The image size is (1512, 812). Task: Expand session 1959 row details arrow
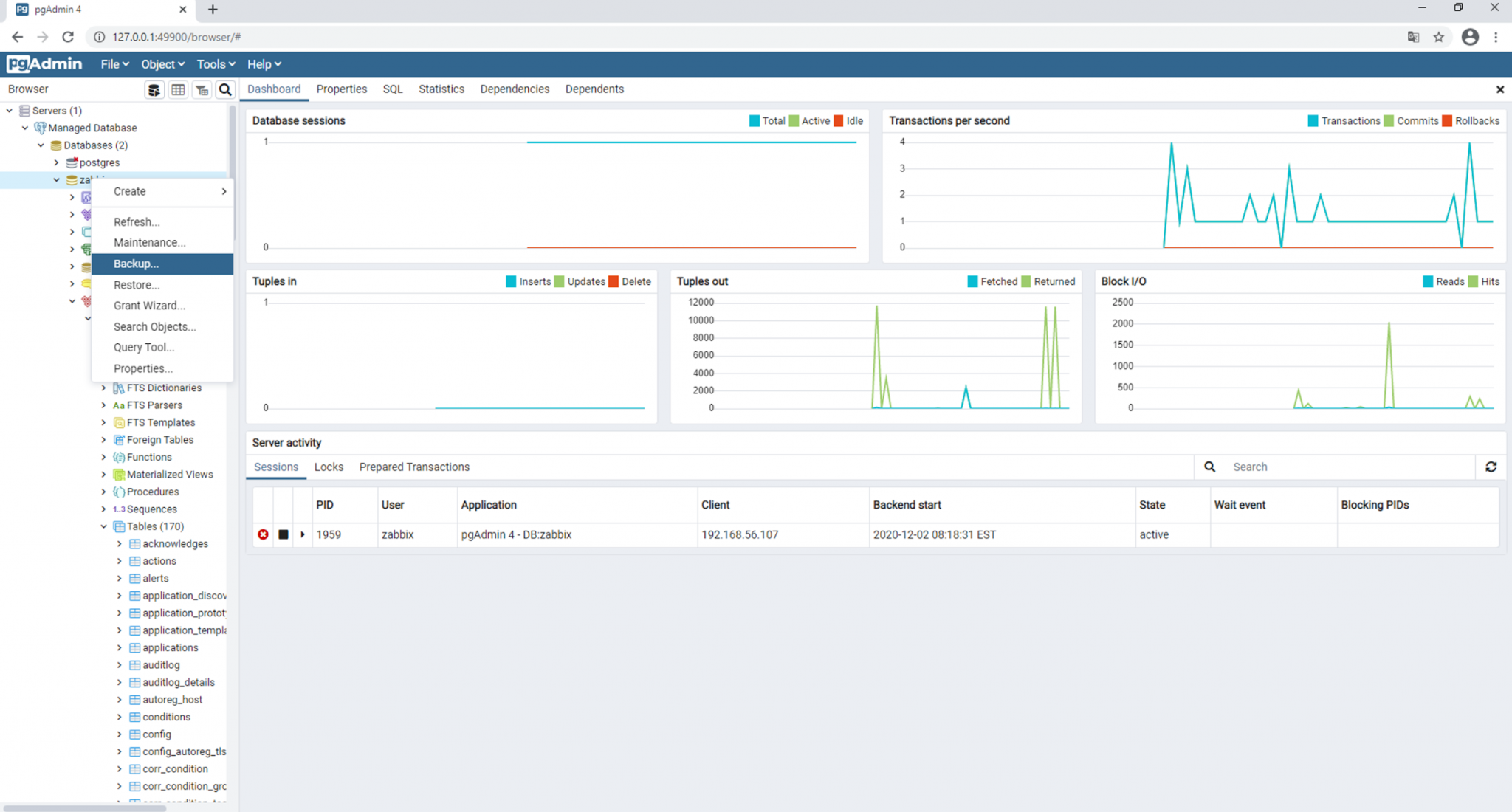(303, 534)
